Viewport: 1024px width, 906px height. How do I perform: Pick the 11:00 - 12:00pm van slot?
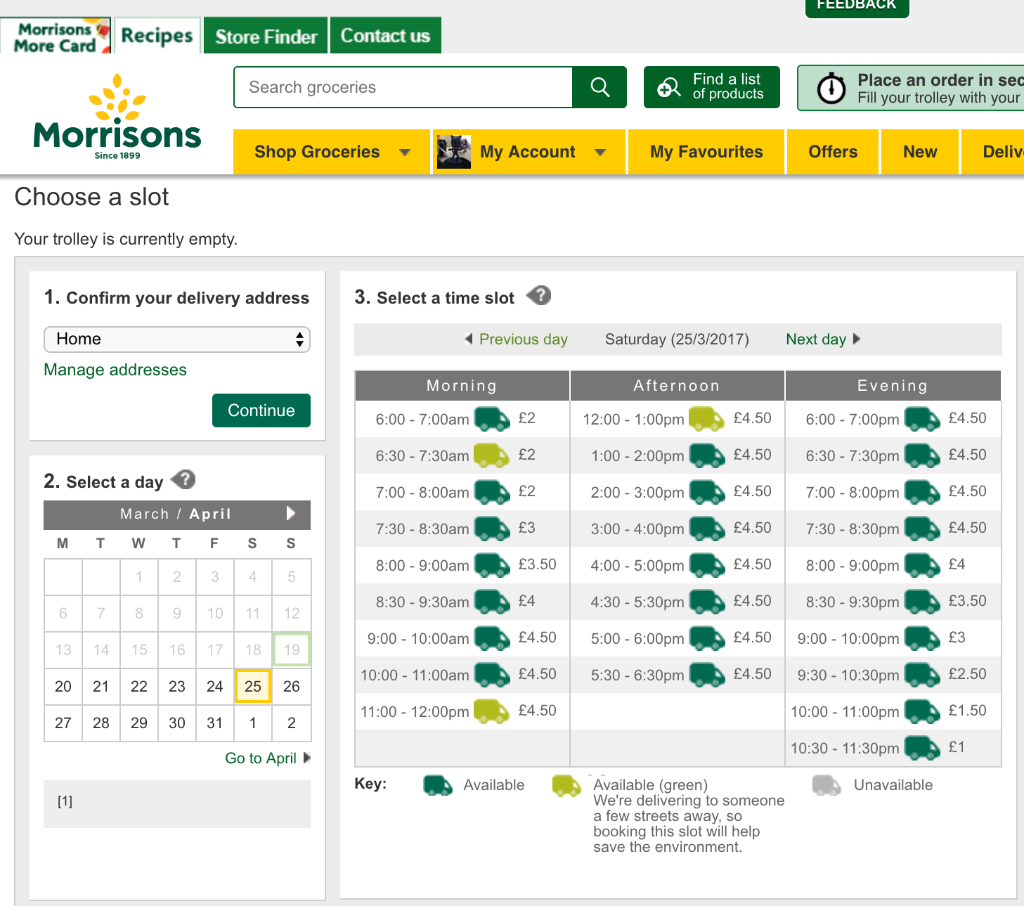[x=491, y=711]
